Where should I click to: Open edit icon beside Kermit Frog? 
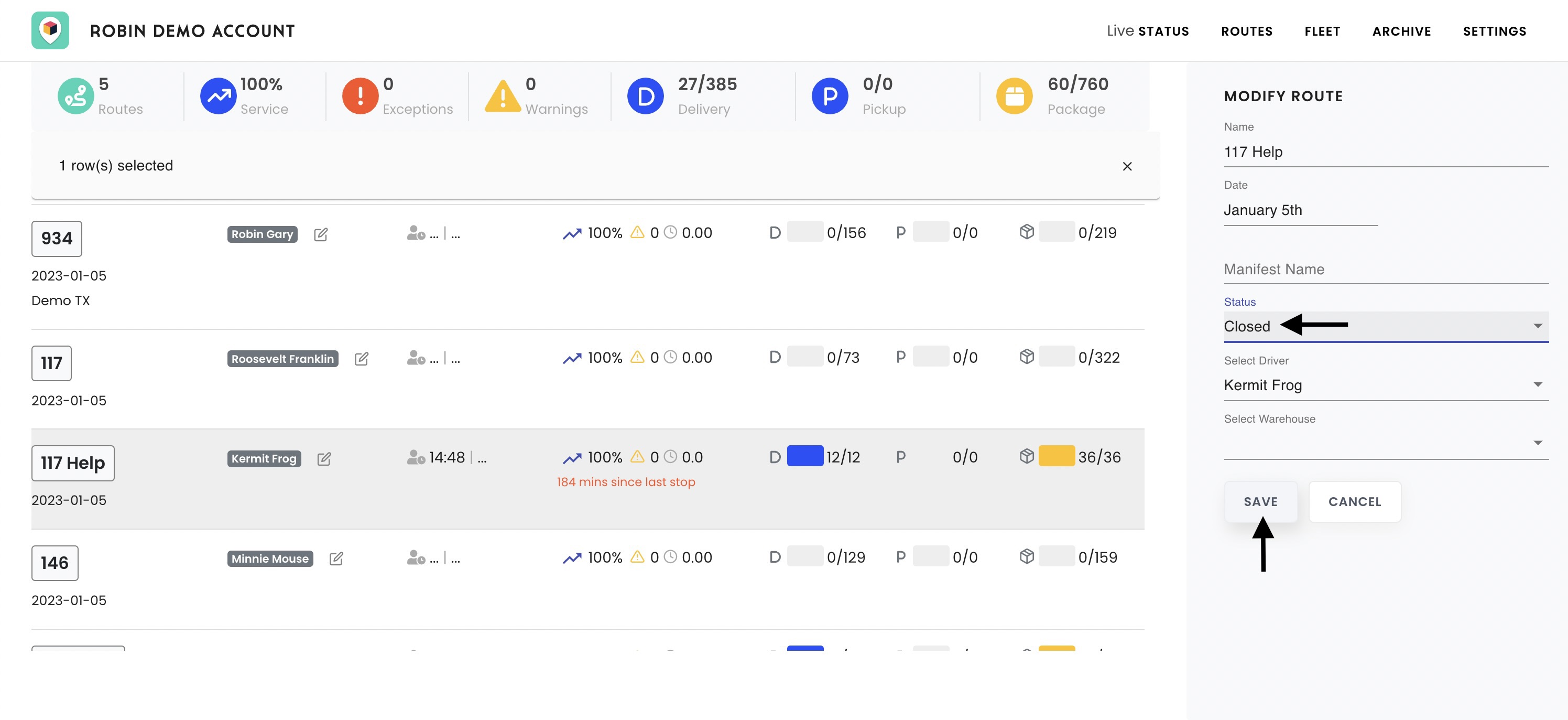coord(324,459)
